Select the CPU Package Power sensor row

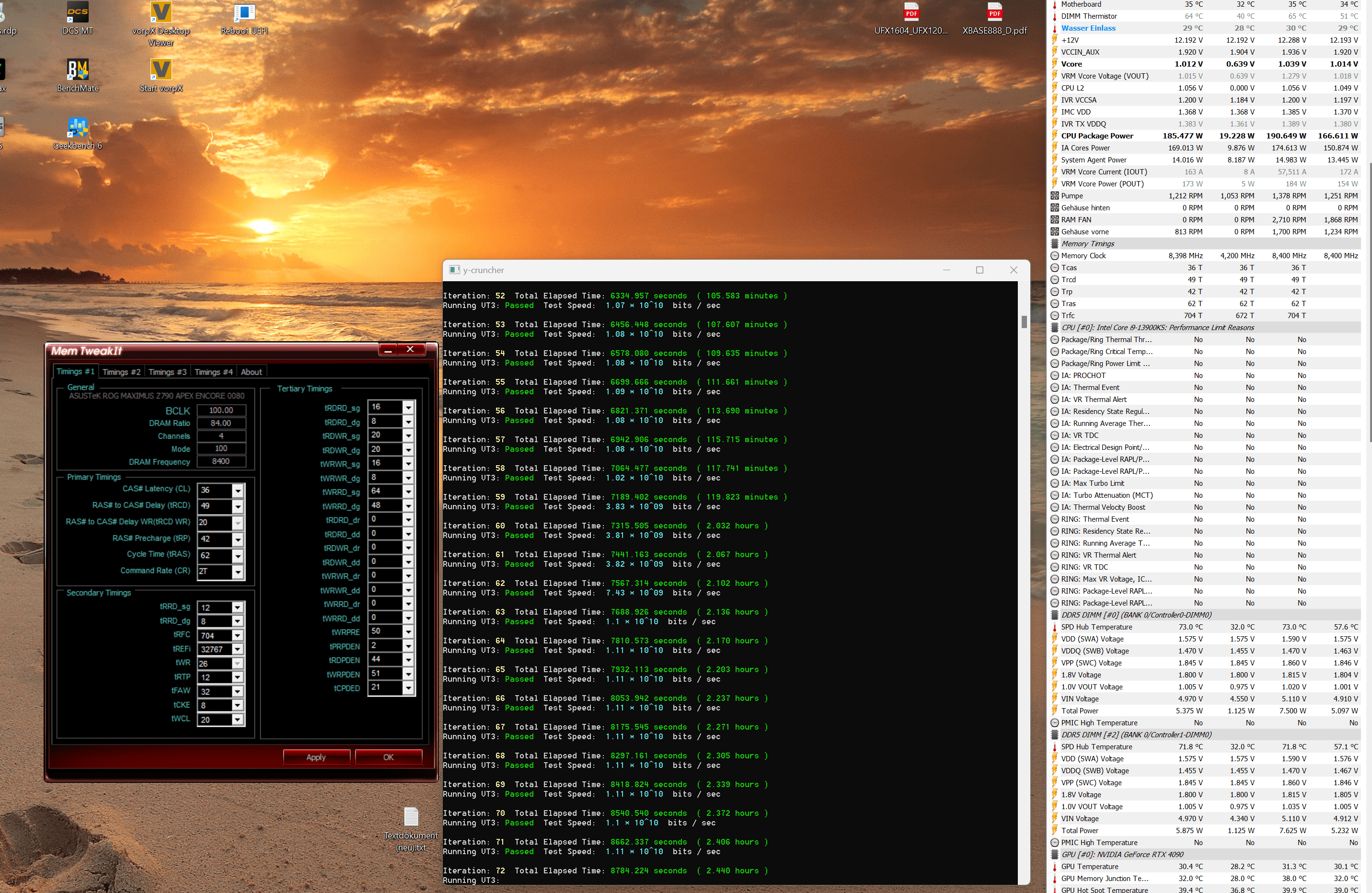coord(1205,136)
